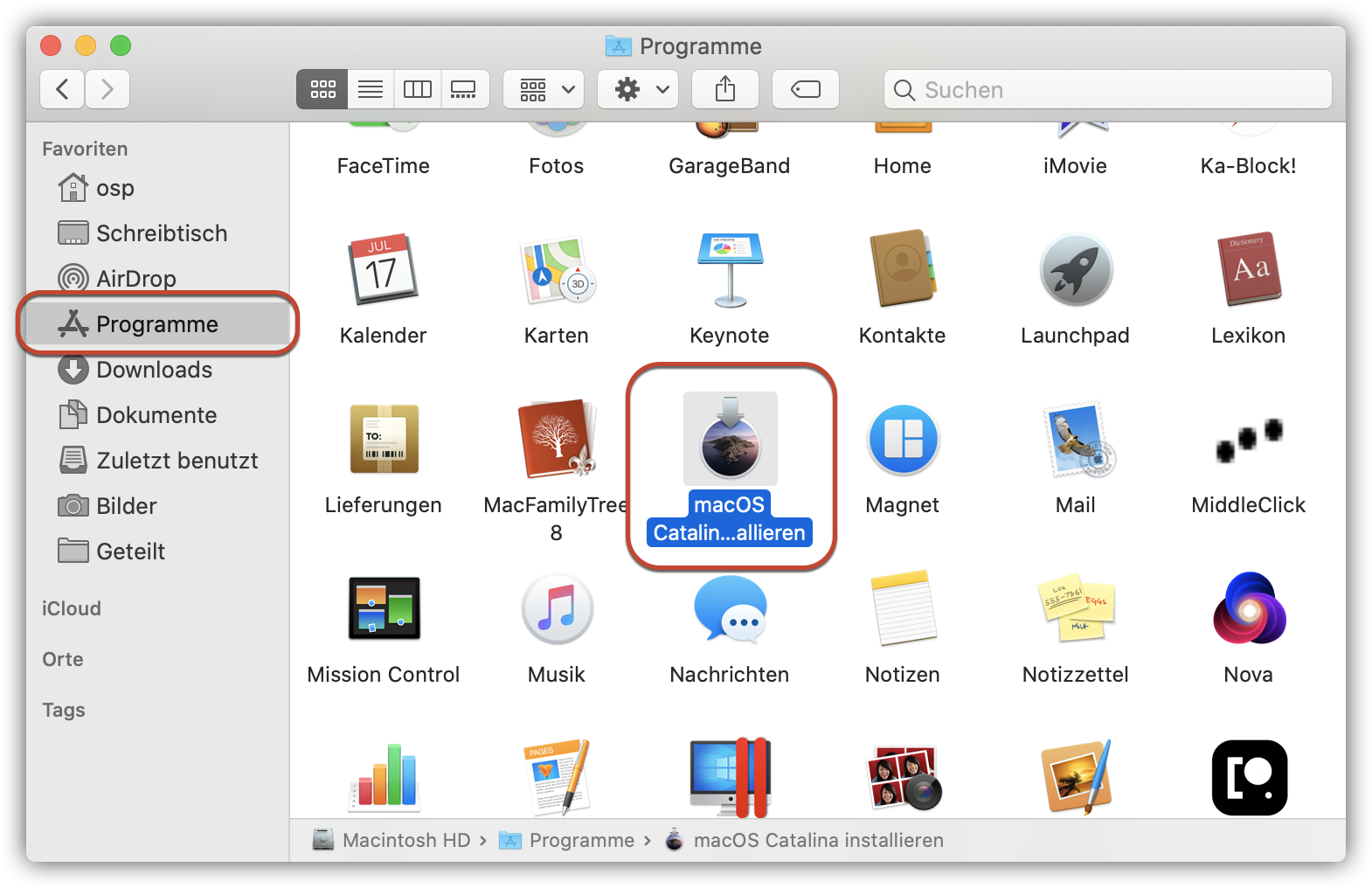1372x888 pixels.
Task: Open the Notizzettel stickies icon
Action: 1076,608
